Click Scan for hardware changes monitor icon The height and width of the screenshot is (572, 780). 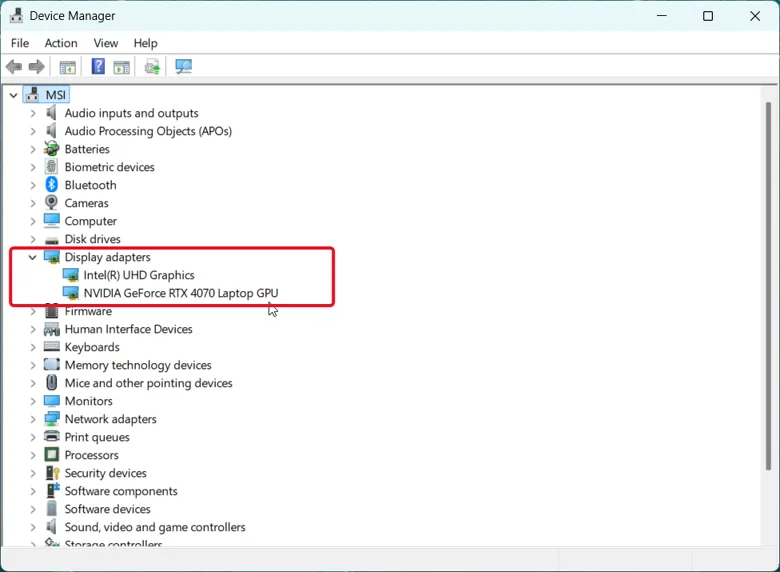(184, 66)
